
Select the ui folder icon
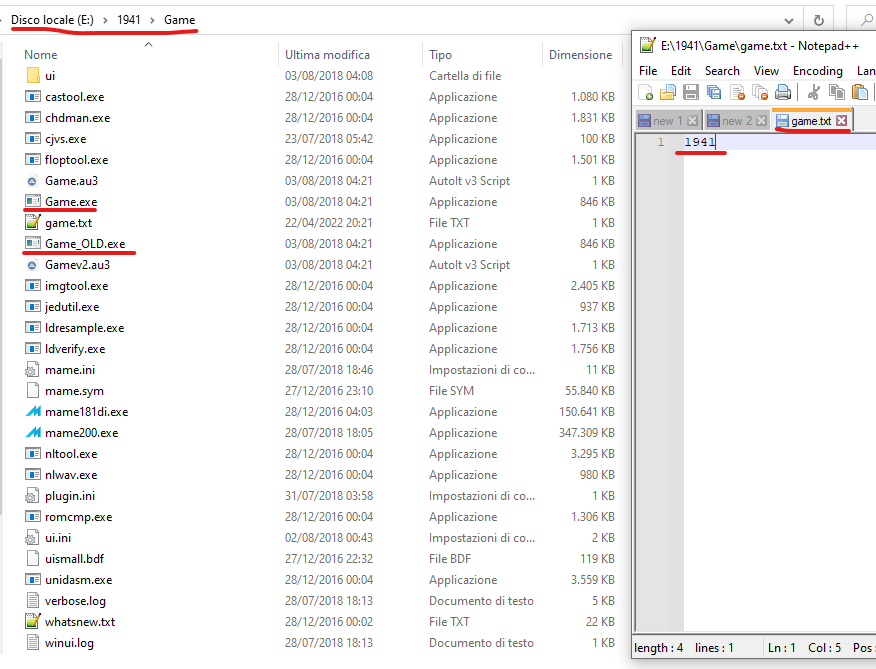(33, 75)
